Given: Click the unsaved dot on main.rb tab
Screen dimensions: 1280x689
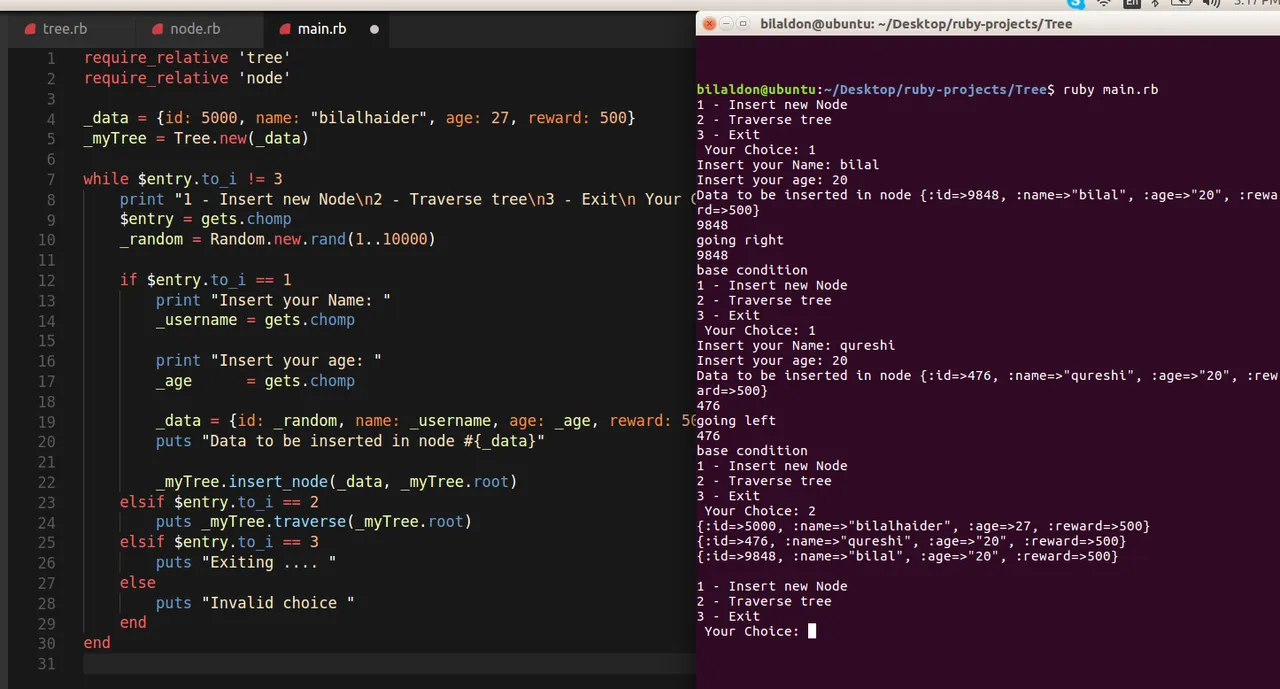Looking at the screenshot, I should pyautogui.click(x=375, y=29).
